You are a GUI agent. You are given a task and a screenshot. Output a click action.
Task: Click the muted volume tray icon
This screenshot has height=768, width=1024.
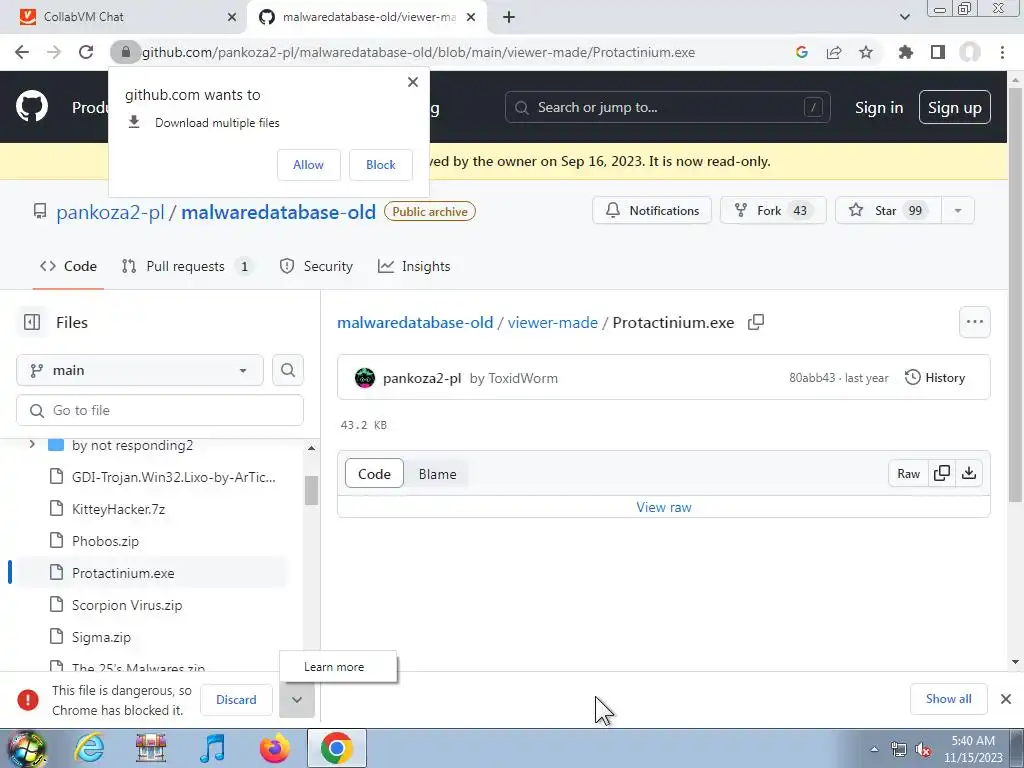pos(923,749)
